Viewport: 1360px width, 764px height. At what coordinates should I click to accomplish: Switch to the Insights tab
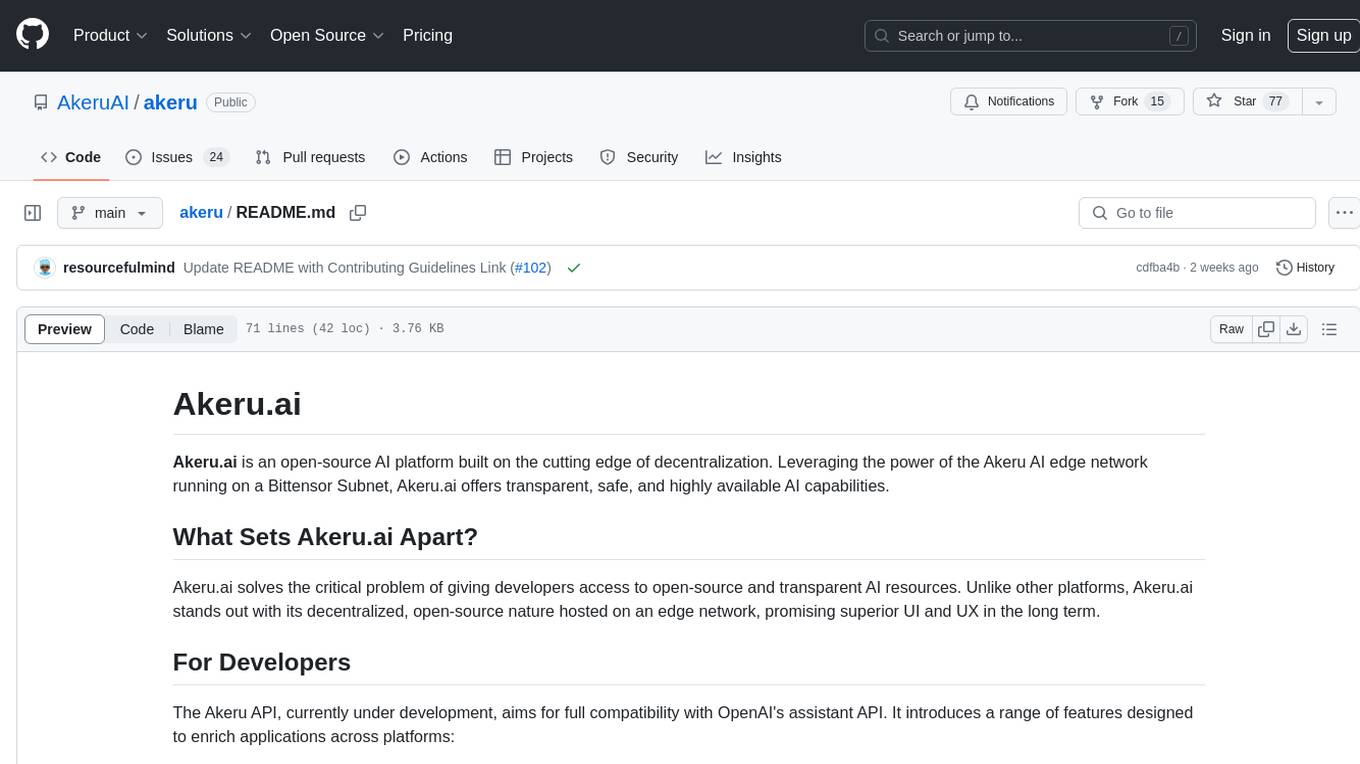pyautogui.click(x=743, y=157)
